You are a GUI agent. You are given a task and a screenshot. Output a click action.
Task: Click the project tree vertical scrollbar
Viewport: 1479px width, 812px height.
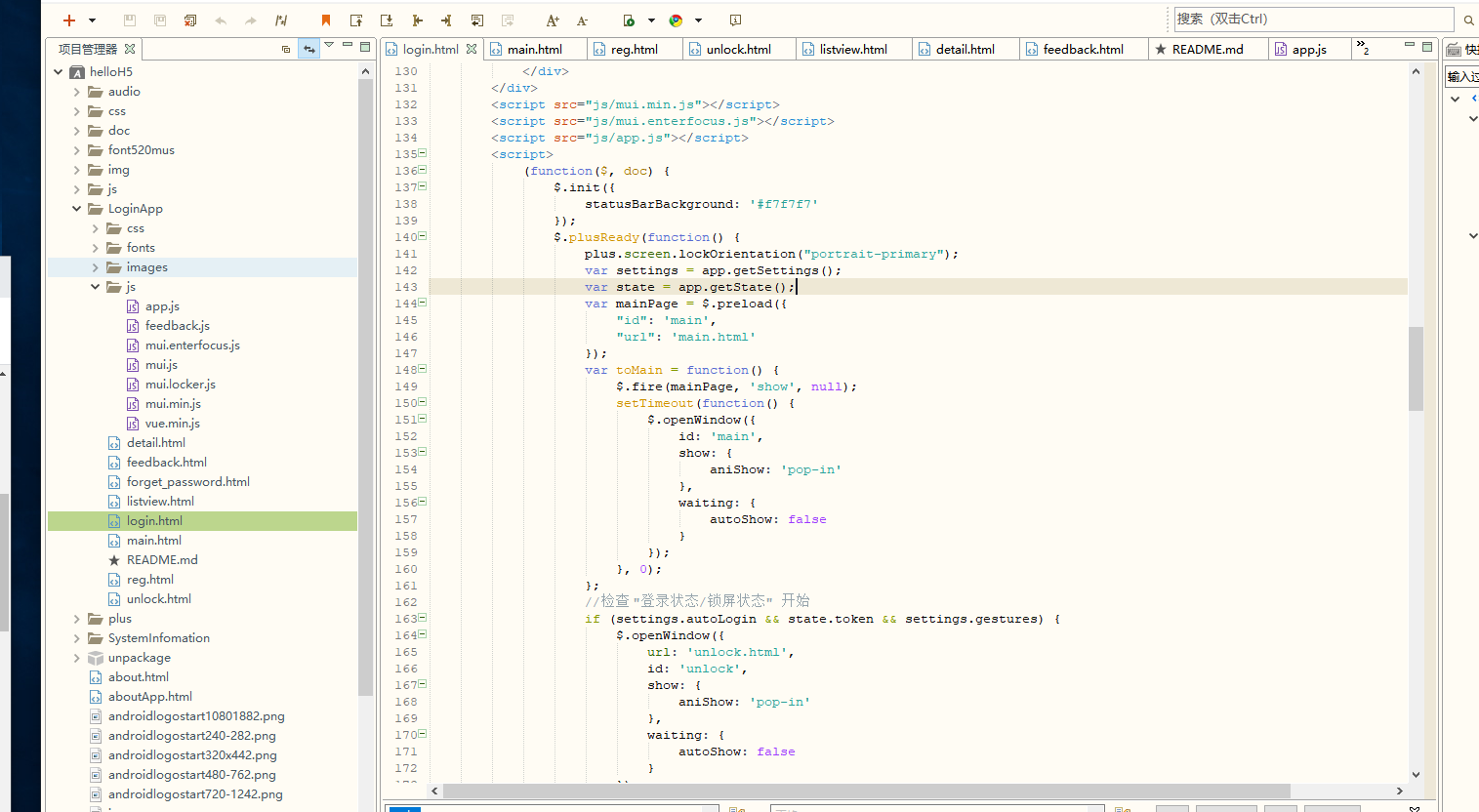(x=366, y=386)
